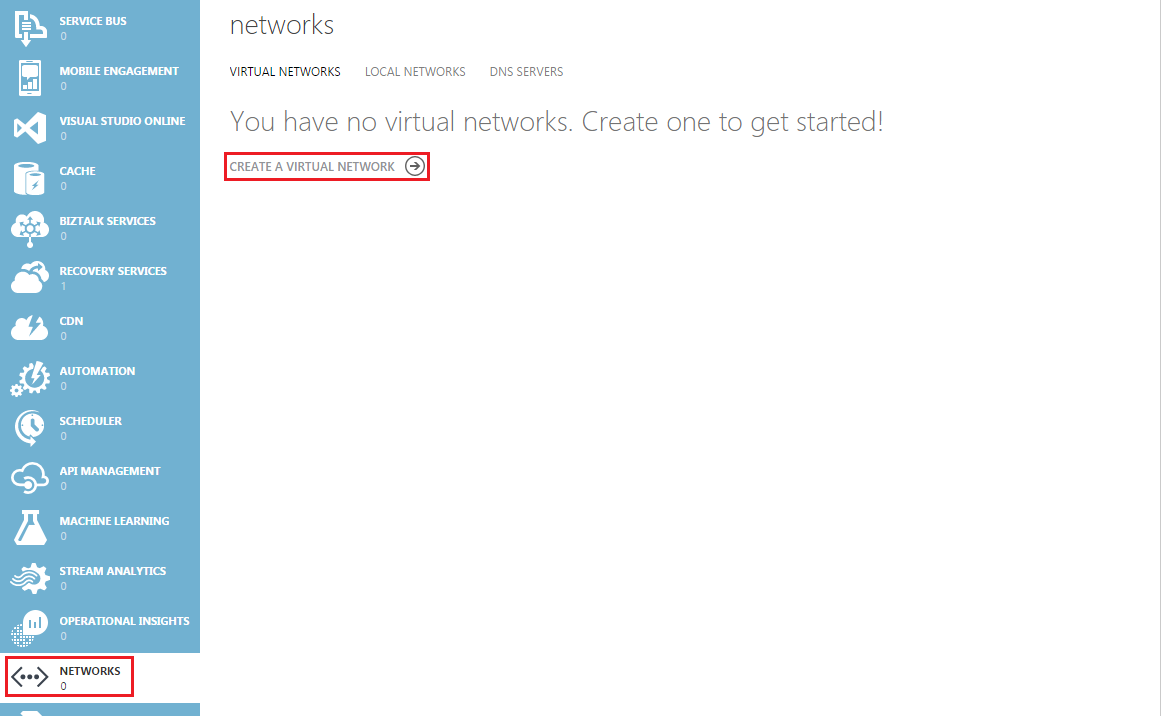The height and width of the screenshot is (716, 1161).
Task: Open the Operational Insights chart icon
Action: pyautogui.click(x=30, y=628)
